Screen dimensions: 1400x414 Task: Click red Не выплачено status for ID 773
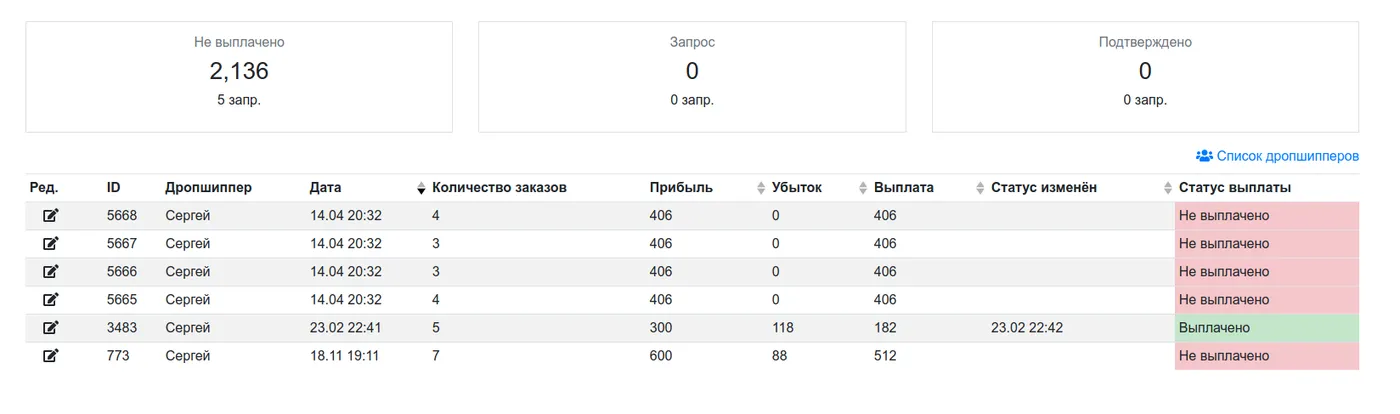(1267, 356)
